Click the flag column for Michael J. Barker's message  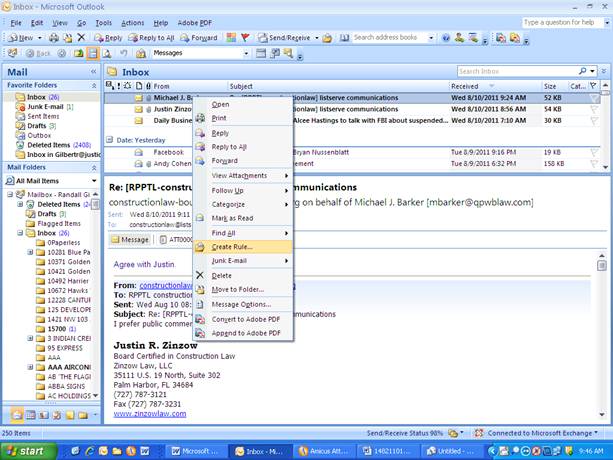point(594,98)
